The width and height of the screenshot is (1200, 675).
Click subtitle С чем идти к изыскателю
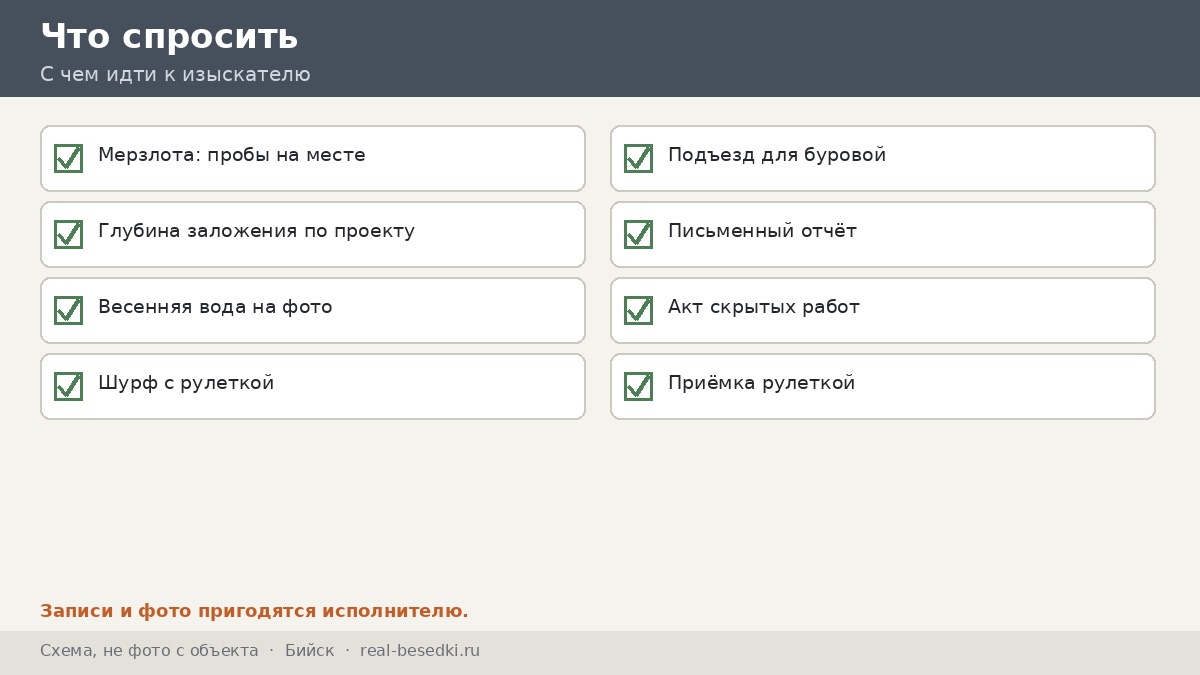(175, 74)
